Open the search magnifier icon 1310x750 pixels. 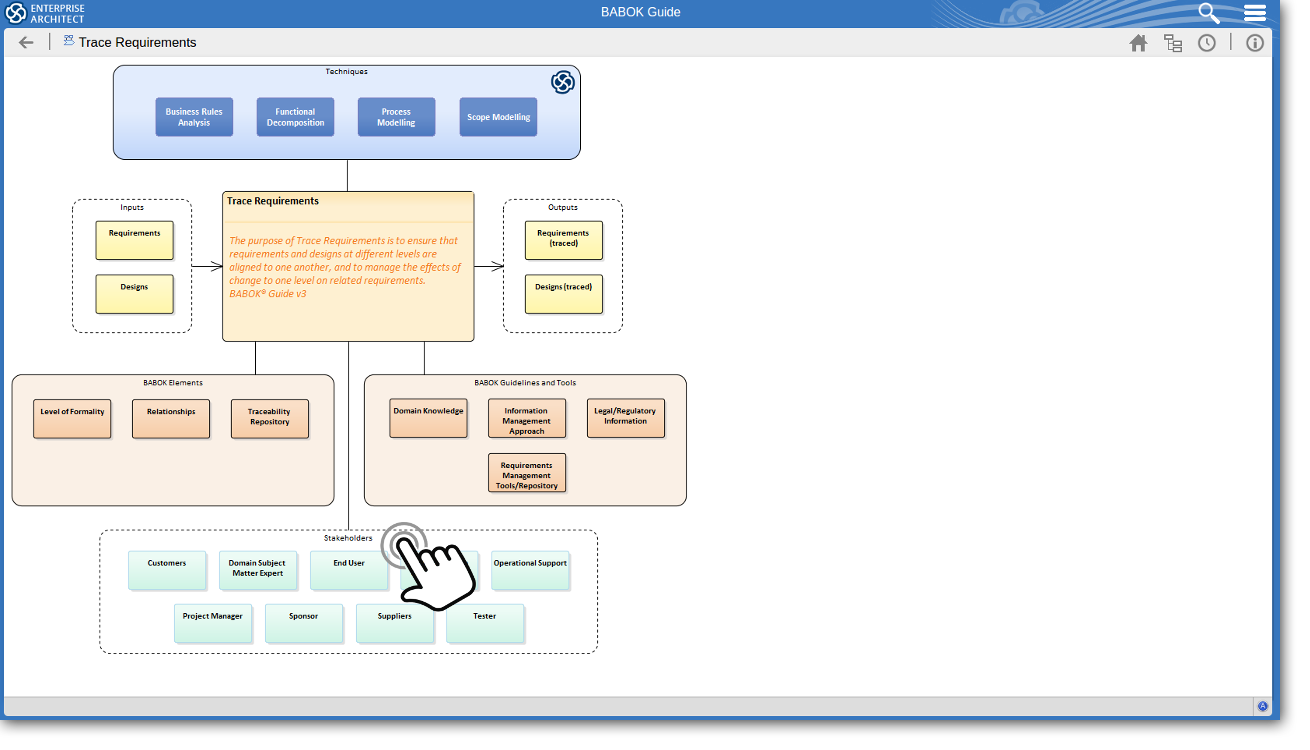click(1209, 13)
